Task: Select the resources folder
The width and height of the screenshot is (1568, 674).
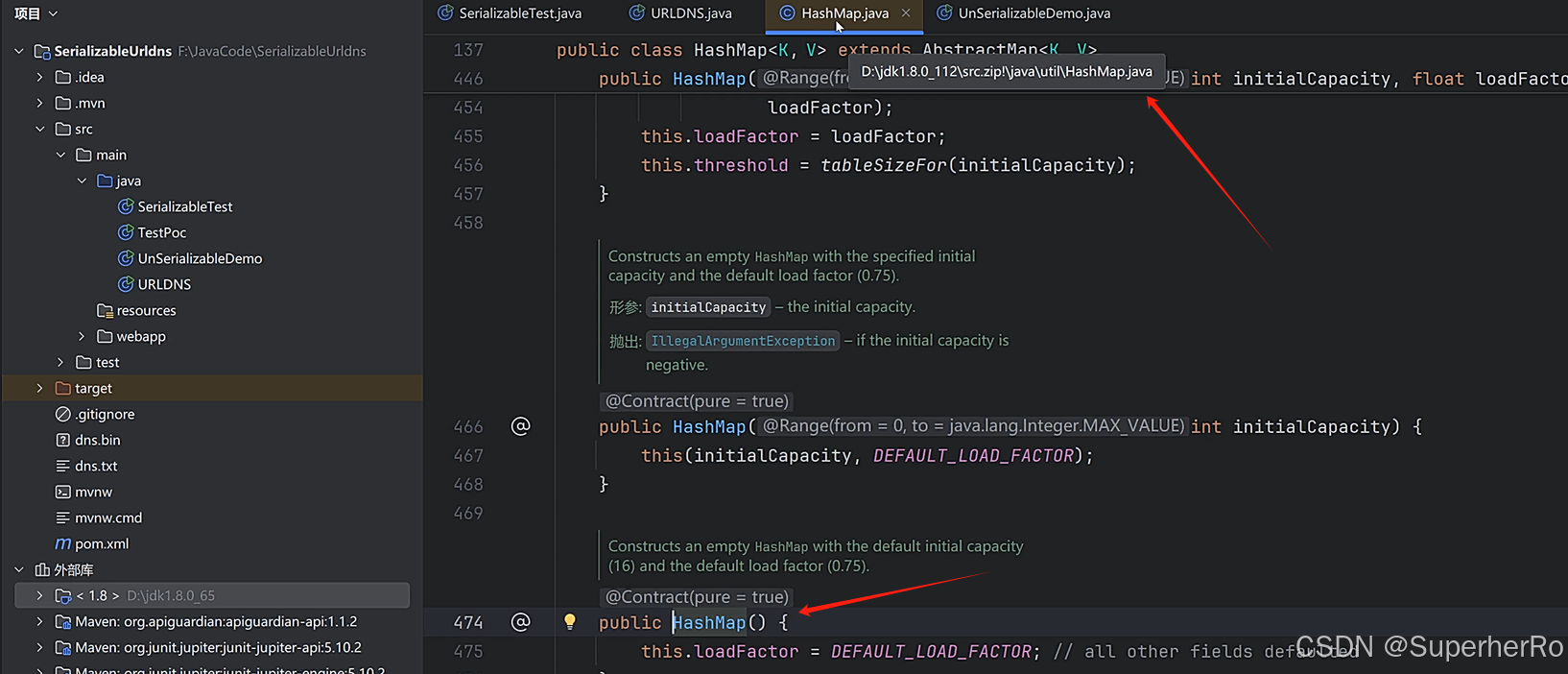Action: 146,310
